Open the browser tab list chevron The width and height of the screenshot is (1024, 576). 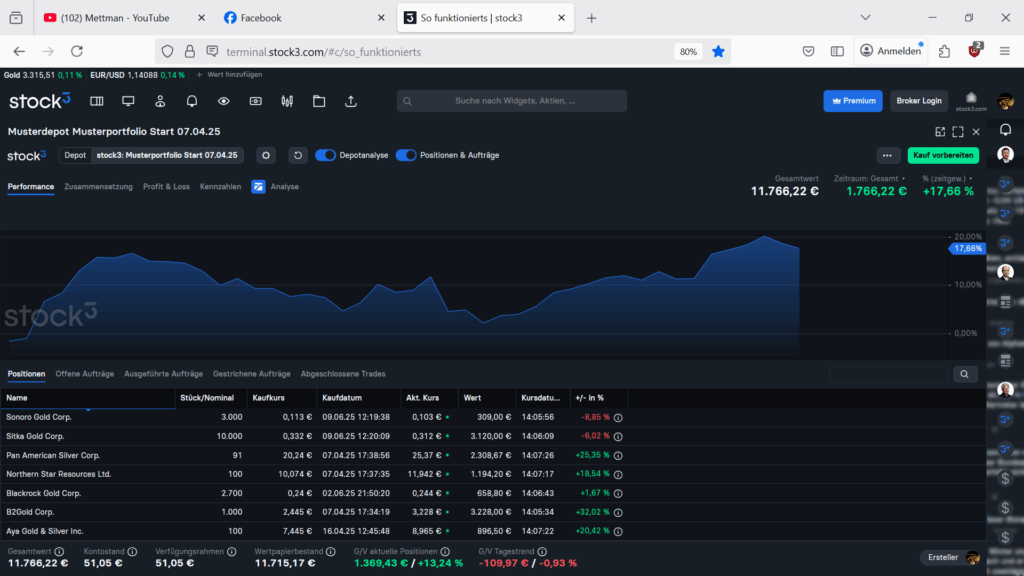(865, 18)
